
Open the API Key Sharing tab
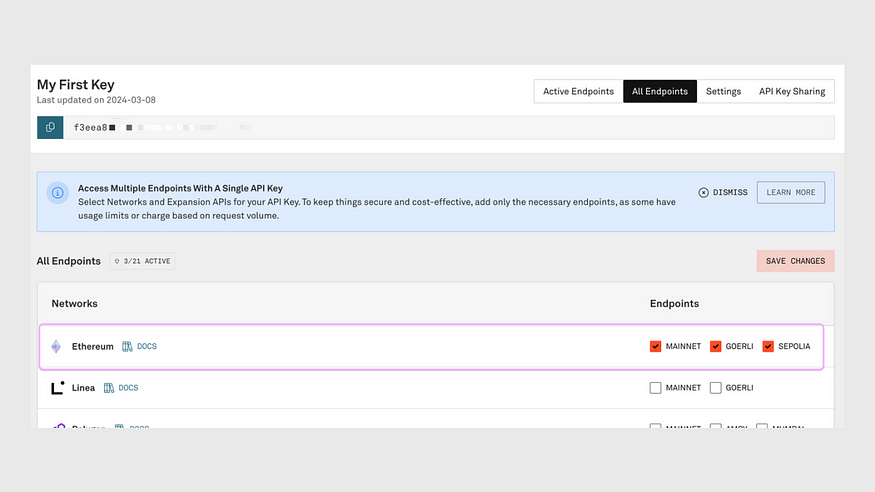click(792, 91)
